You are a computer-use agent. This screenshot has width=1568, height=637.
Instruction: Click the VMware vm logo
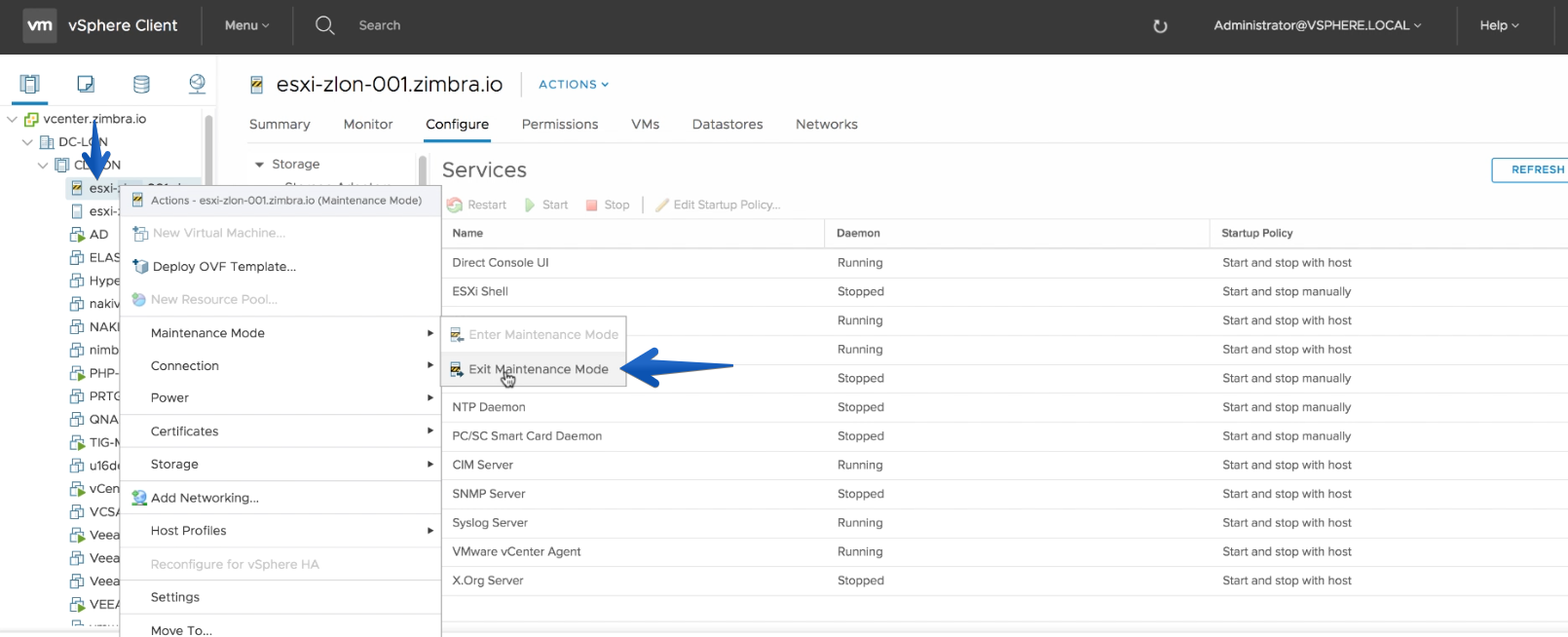[x=40, y=25]
